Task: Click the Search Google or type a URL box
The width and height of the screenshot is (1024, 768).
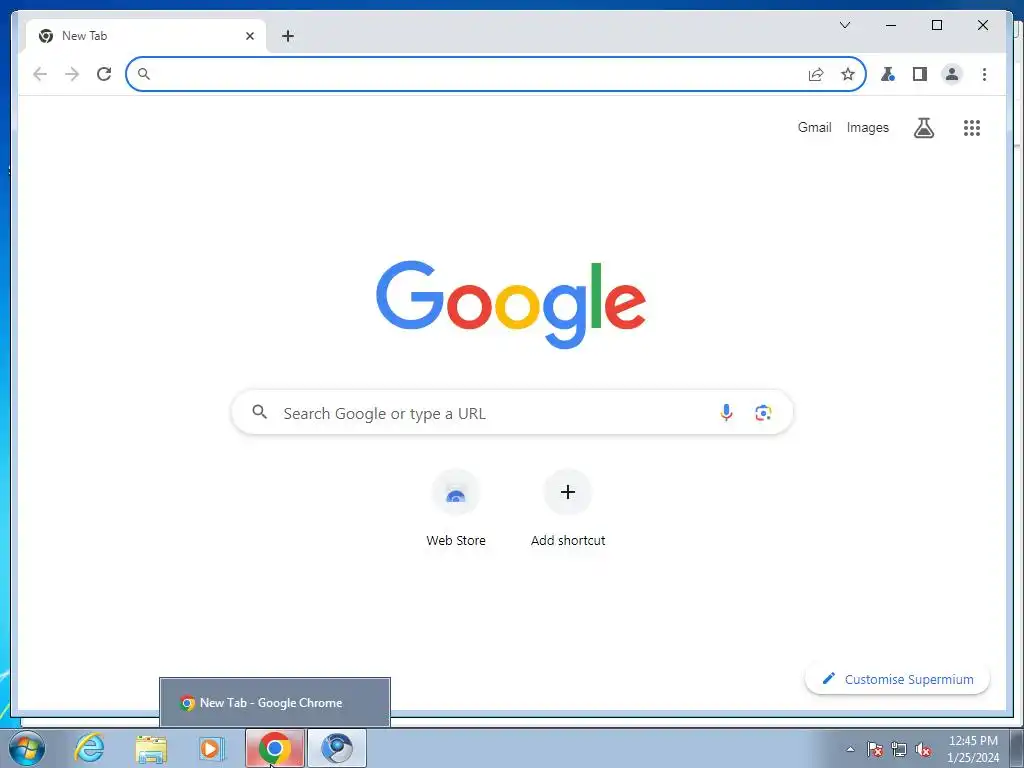Action: tap(512, 413)
